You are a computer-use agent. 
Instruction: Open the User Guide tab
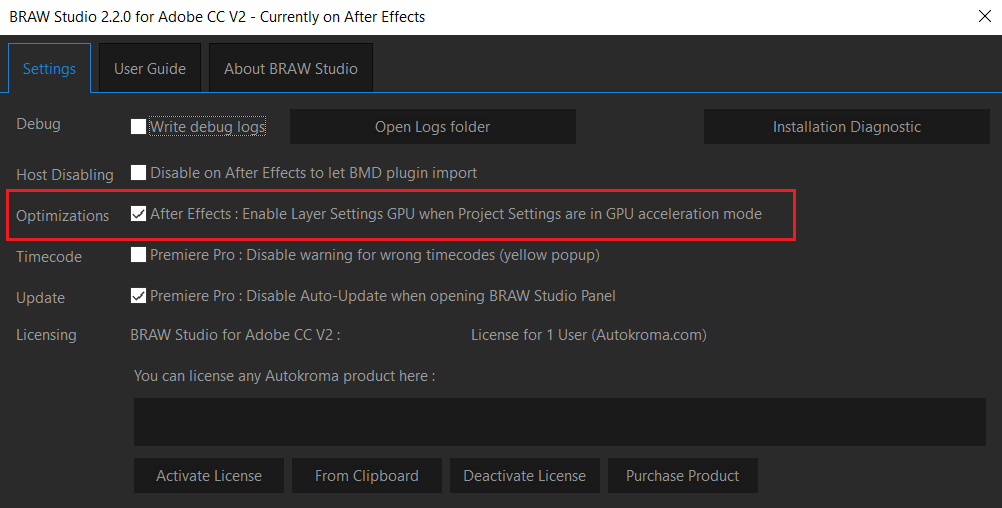point(150,69)
